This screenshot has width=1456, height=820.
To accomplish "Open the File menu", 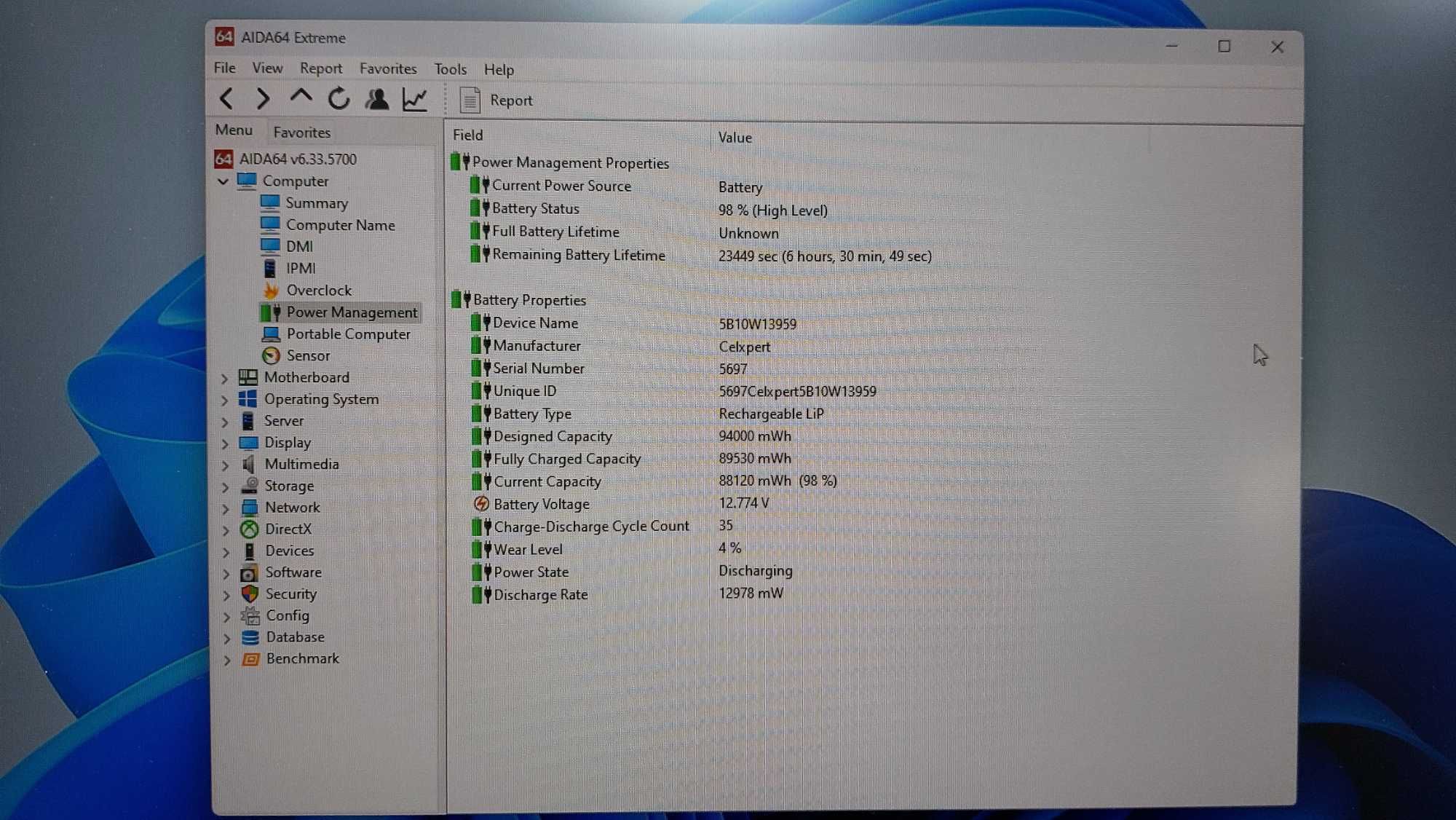I will (225, 68).
